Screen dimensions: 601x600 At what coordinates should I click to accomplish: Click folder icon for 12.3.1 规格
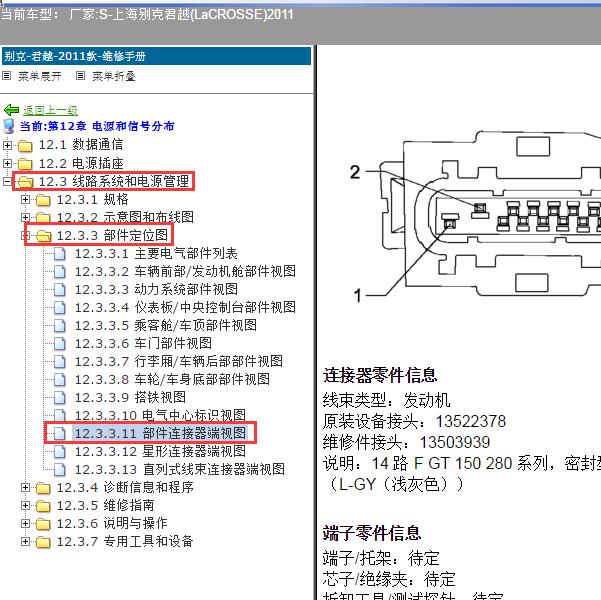43,200
